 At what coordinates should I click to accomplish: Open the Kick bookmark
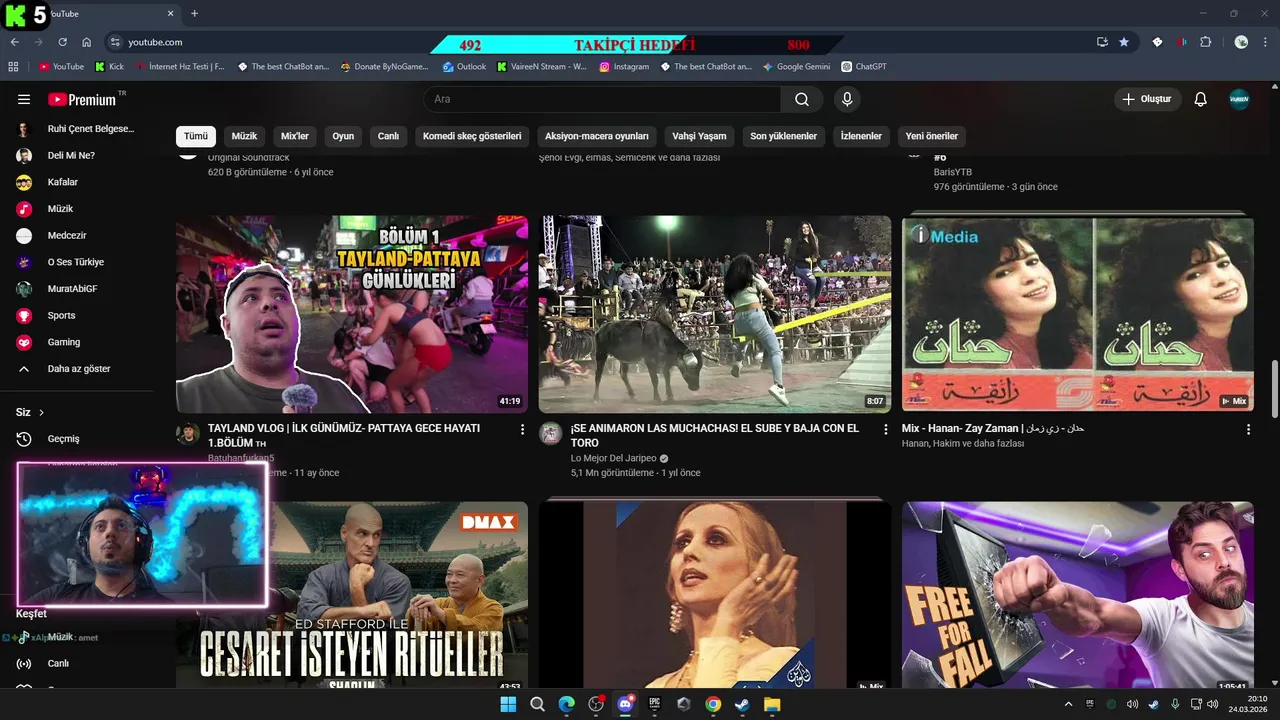(x=109, y=67)
